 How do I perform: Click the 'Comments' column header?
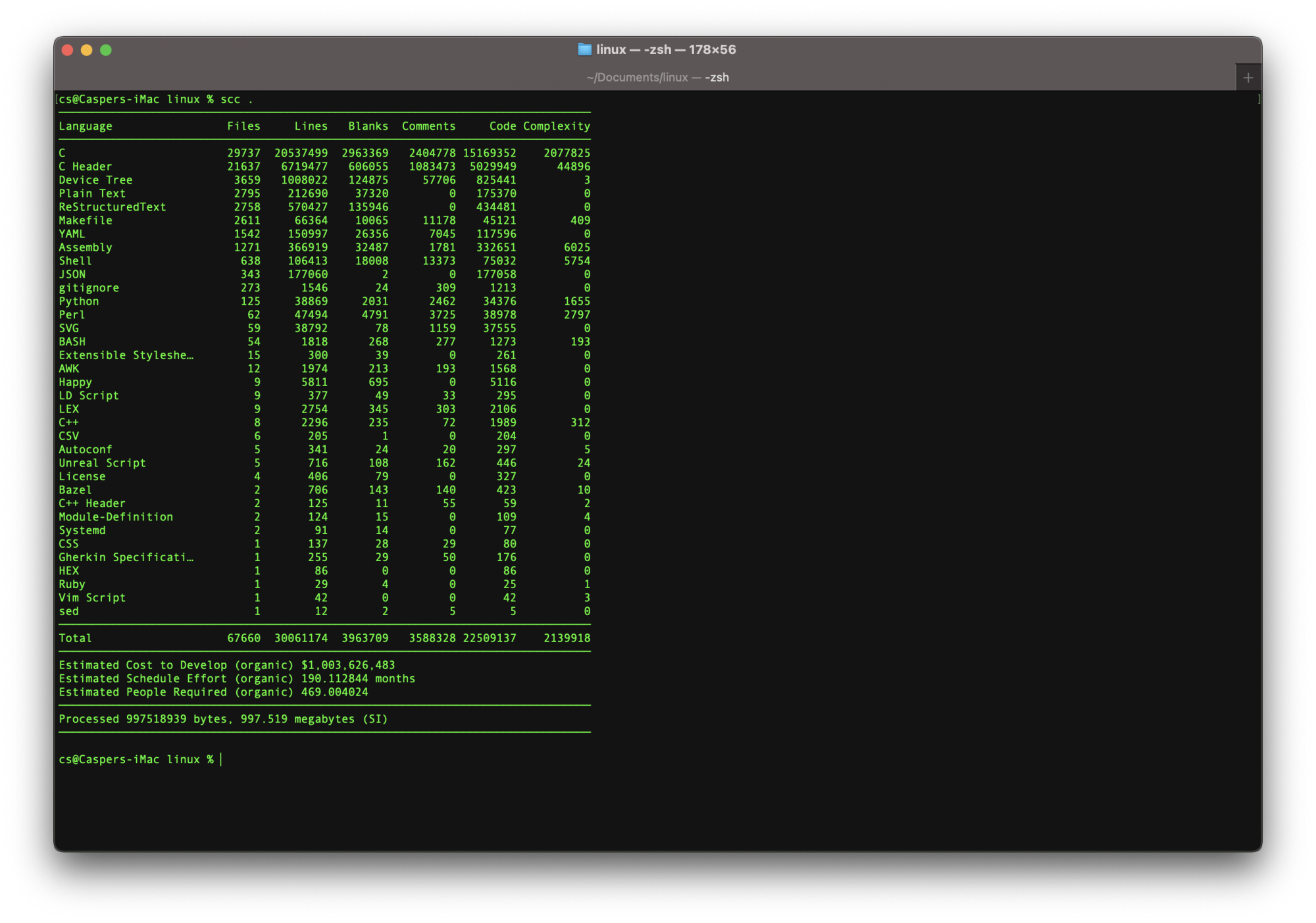[429, 126]
